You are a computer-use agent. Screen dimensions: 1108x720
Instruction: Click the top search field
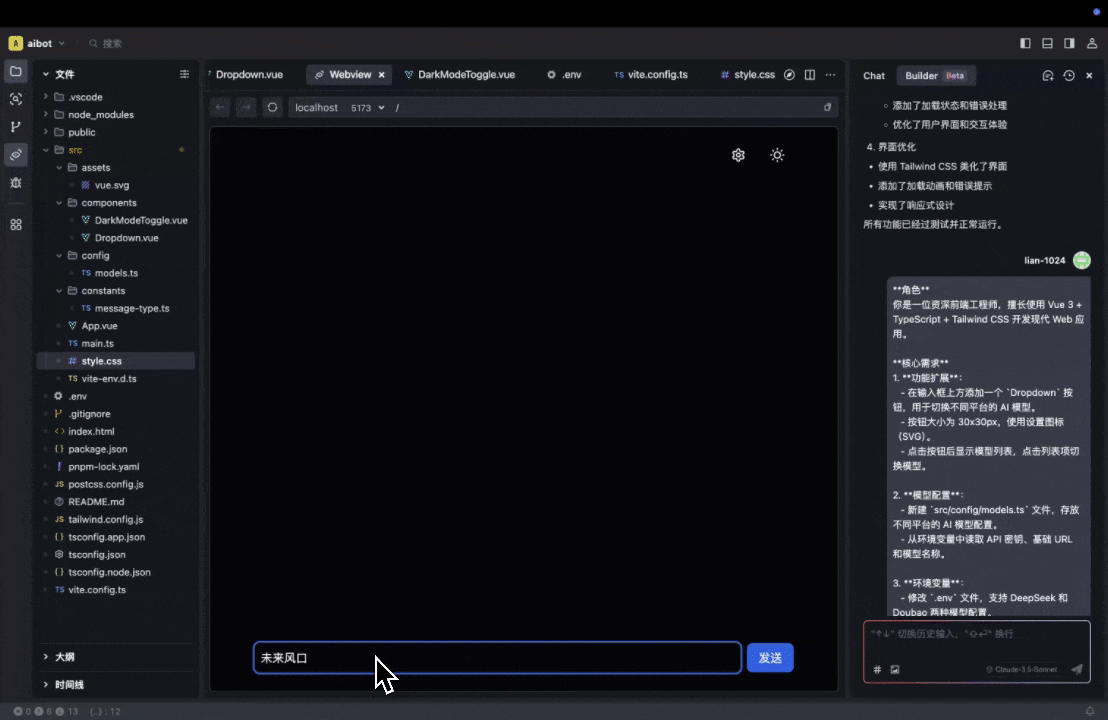pos(106,43)
